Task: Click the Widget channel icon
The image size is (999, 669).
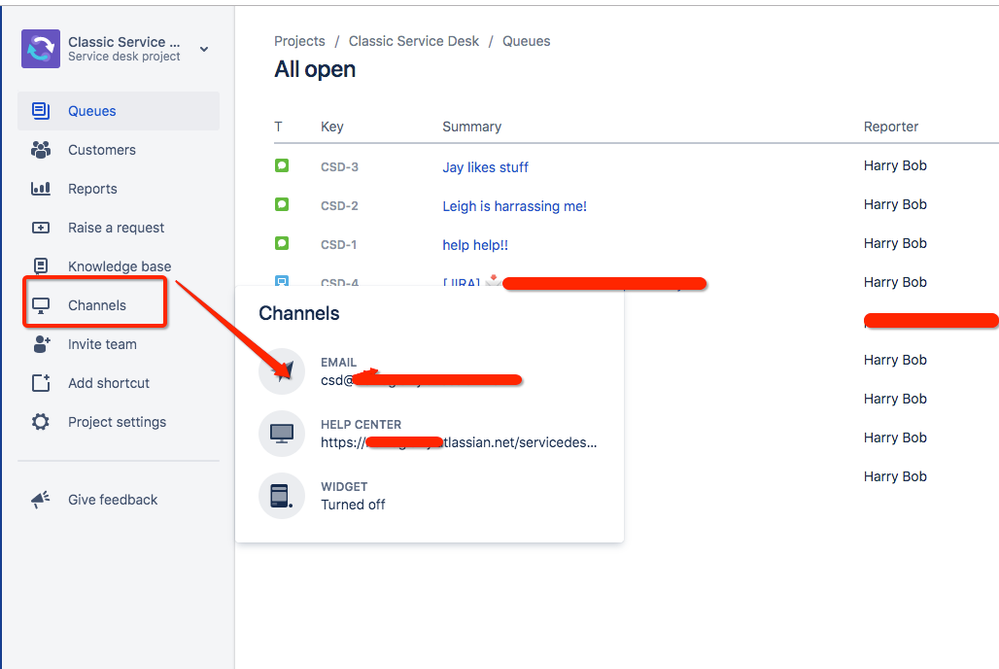Action: pos(282,496)
